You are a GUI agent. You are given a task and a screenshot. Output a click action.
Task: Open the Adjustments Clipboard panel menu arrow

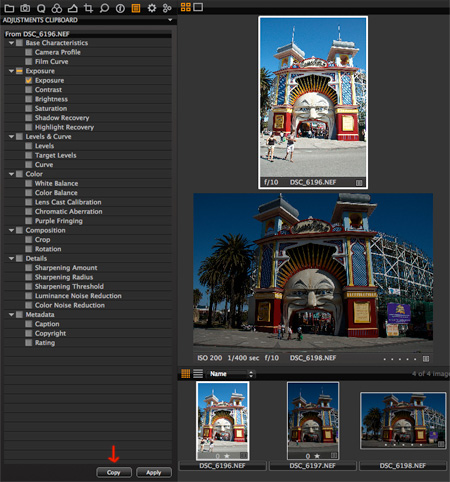[170, 20]
